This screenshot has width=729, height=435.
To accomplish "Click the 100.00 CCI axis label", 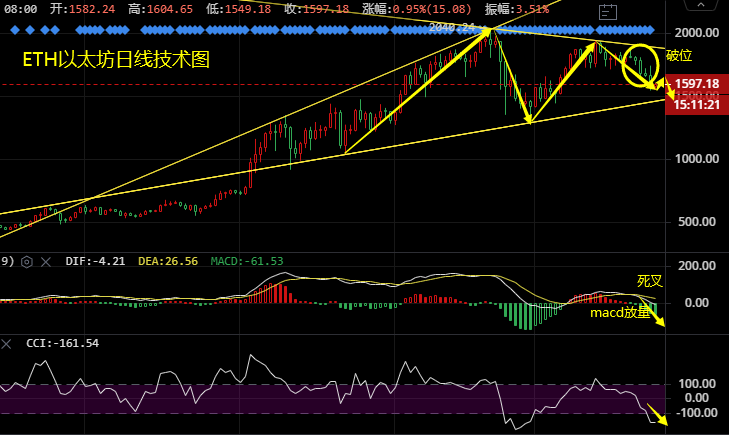I will [x=696, y=384].
